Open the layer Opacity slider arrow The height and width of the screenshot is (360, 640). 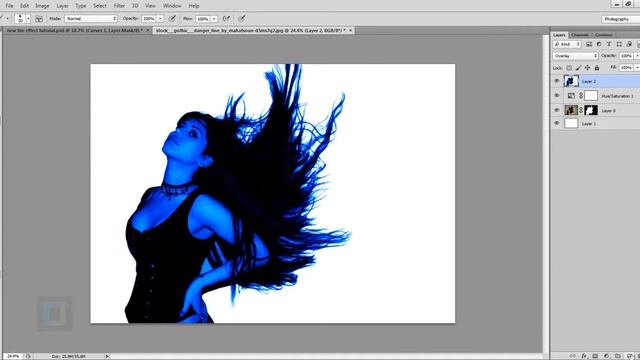(637, 56)
